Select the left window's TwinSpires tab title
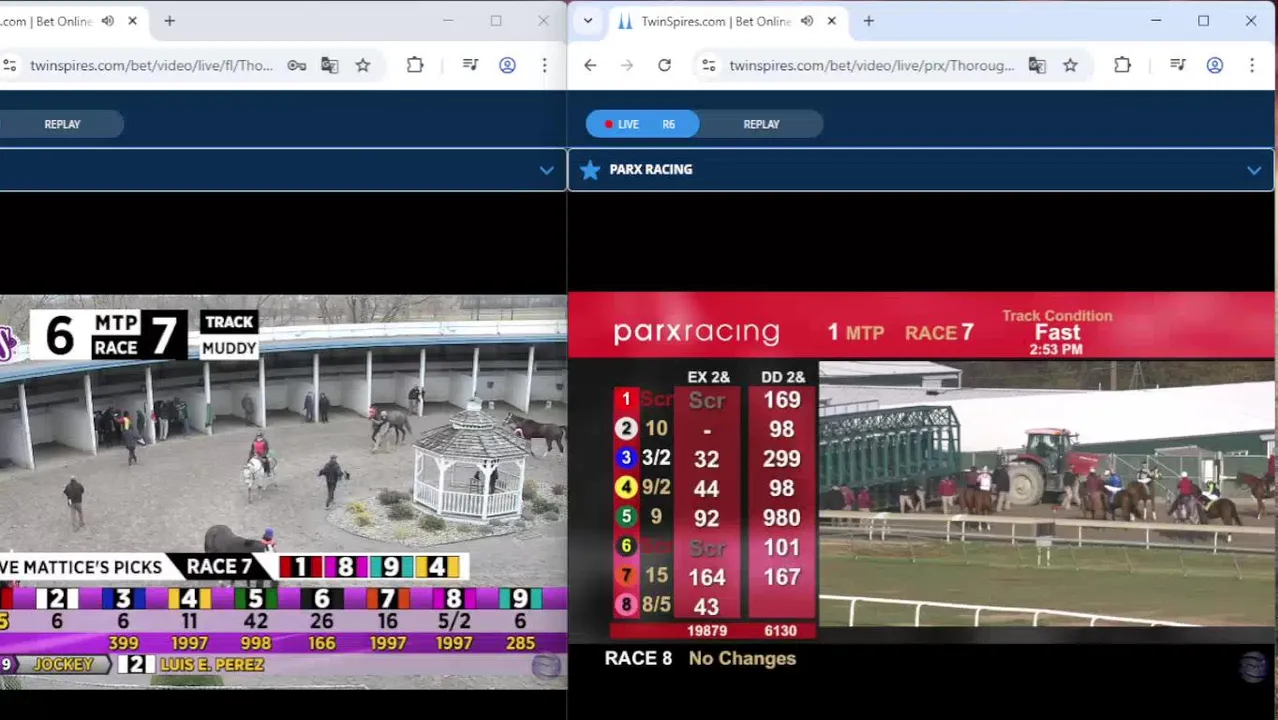1278x720 pixels. [47, 21]
